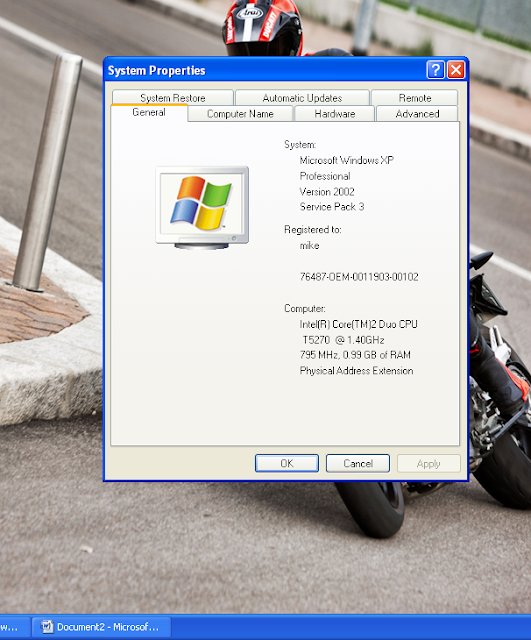Dismiss the dialog with Cancel

coord(358,463)
